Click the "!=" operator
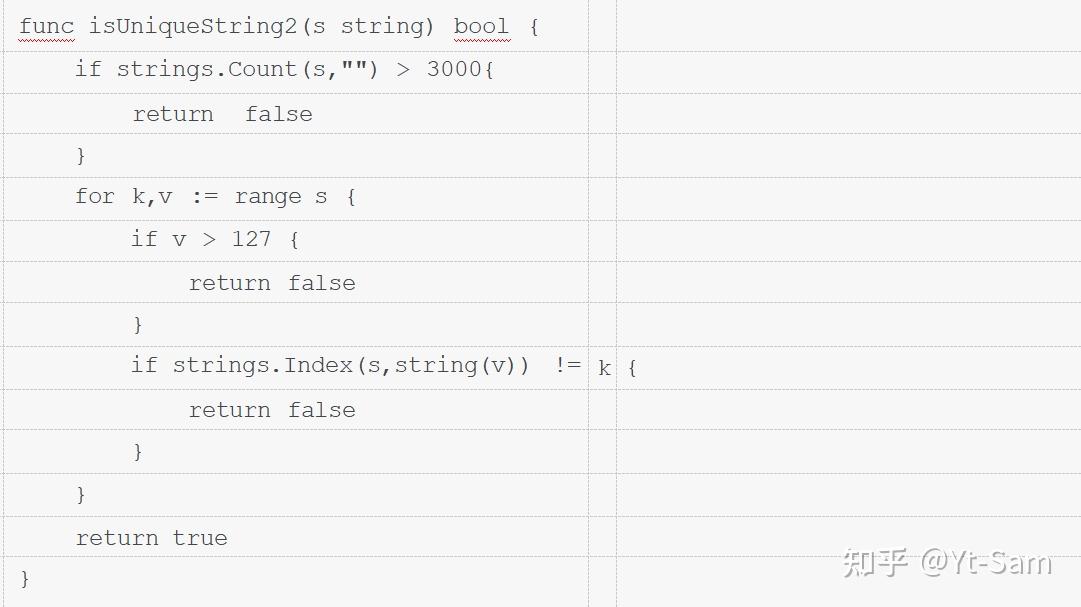Screen dimensions: 1081x607 [x=568, y=365]
